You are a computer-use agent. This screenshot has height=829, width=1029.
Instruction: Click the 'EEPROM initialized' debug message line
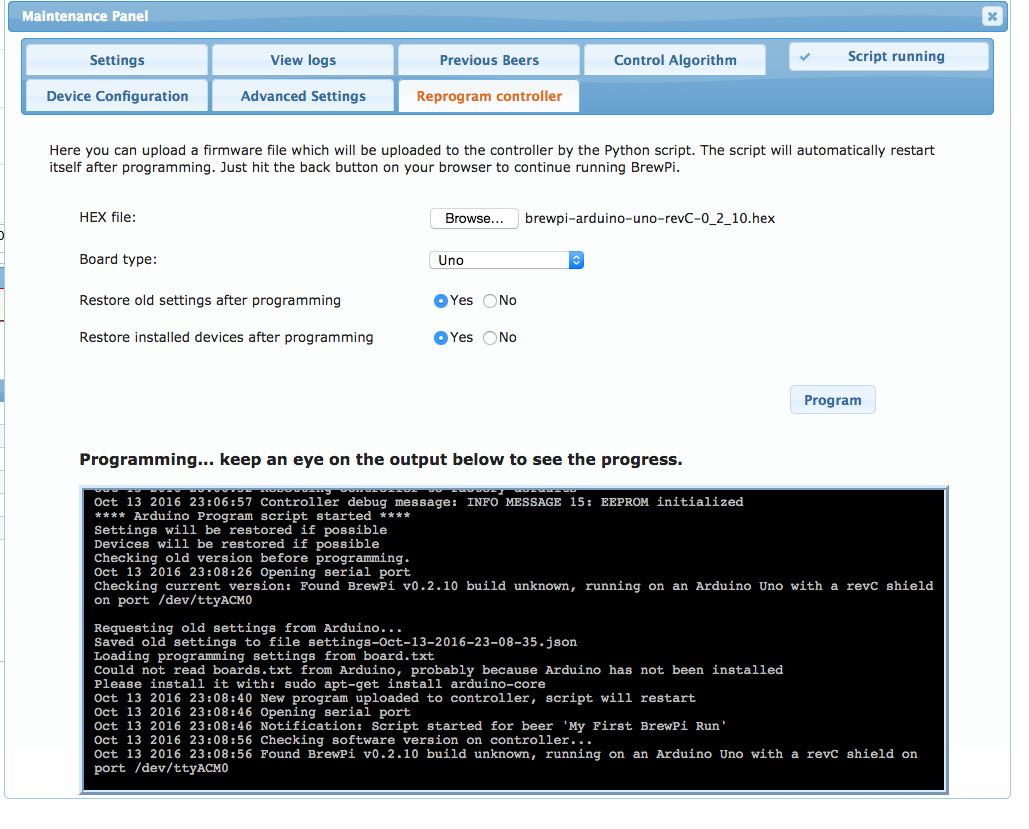(419, 502)
